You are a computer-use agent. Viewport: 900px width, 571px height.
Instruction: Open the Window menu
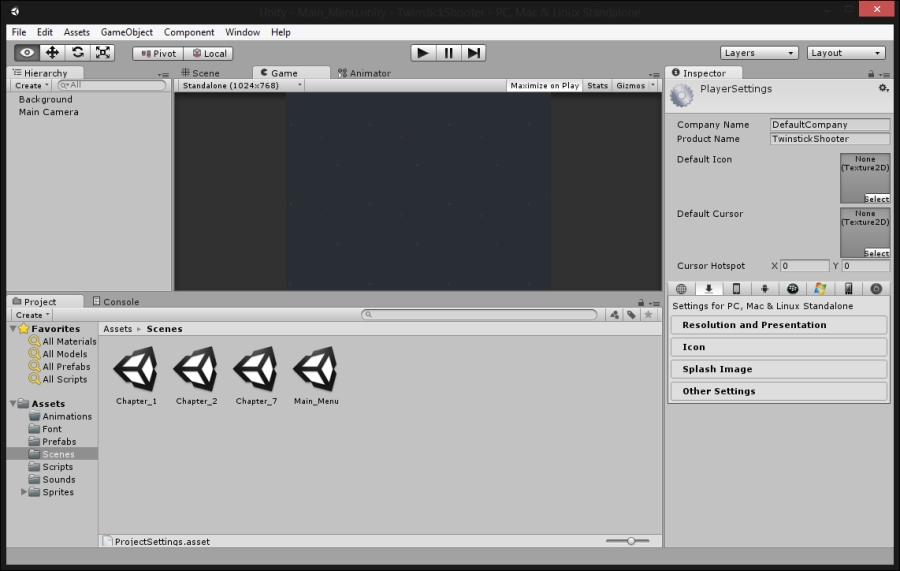[x=242, y=32]
